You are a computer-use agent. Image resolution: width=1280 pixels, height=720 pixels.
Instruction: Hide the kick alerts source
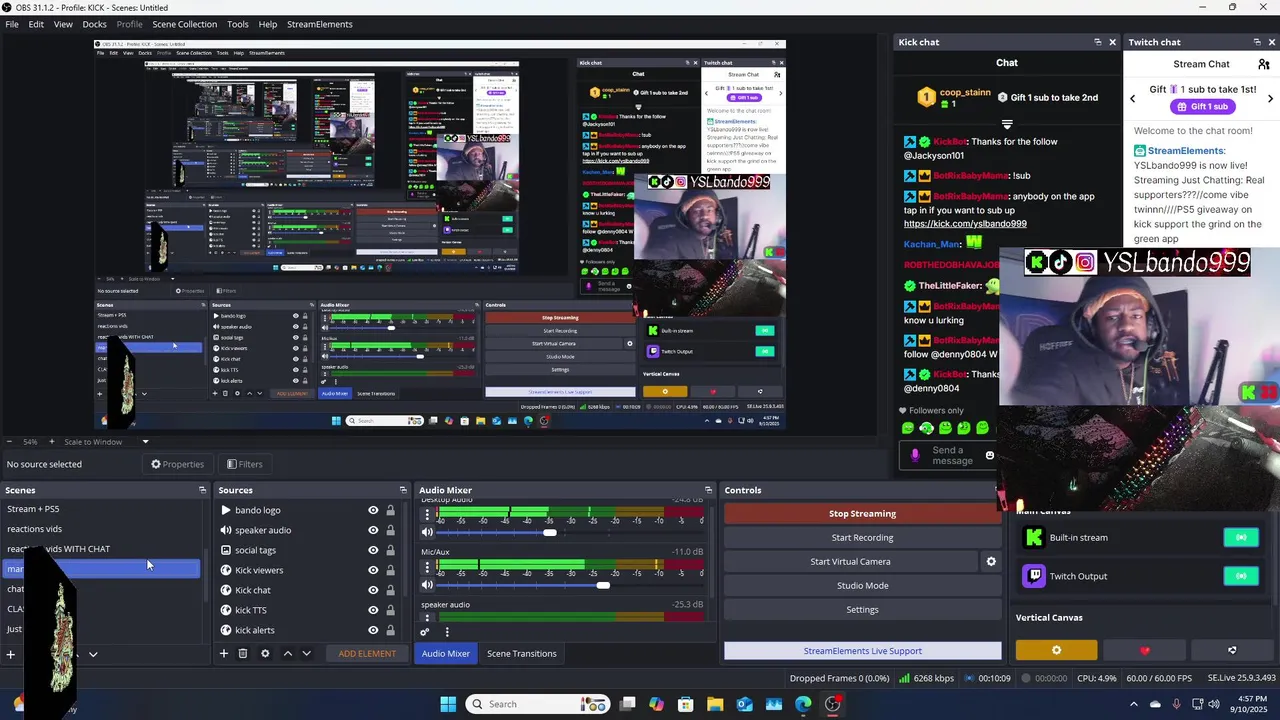click(373, 630)
